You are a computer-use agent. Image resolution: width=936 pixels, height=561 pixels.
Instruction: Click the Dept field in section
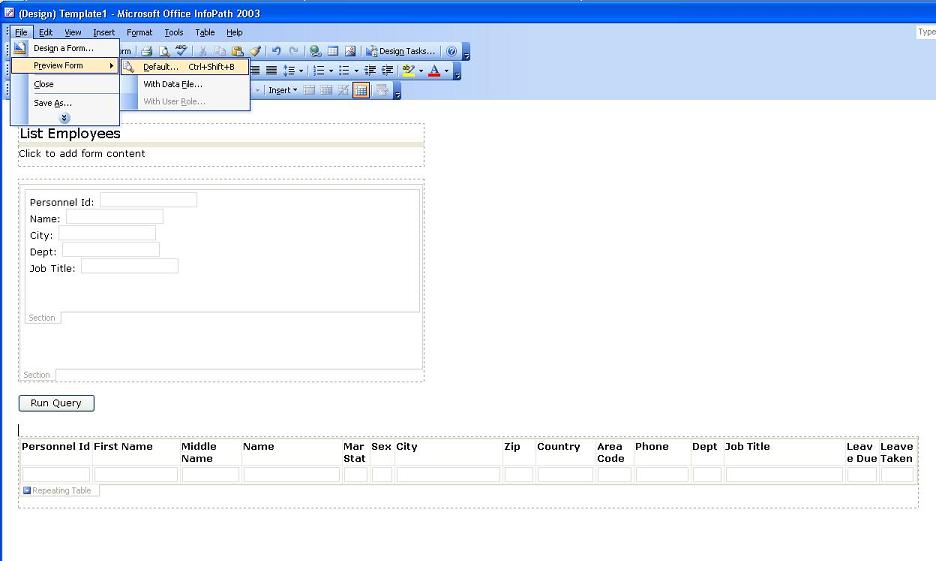pyautogui.click(x=111, y=249)
